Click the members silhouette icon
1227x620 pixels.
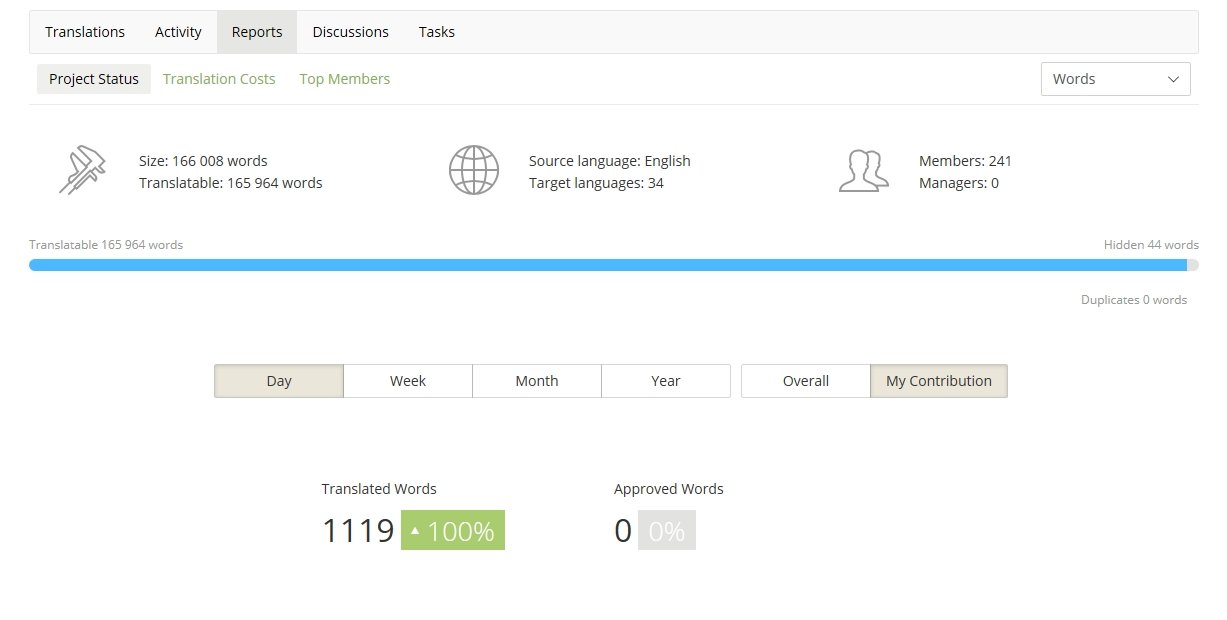coord(863,170)
